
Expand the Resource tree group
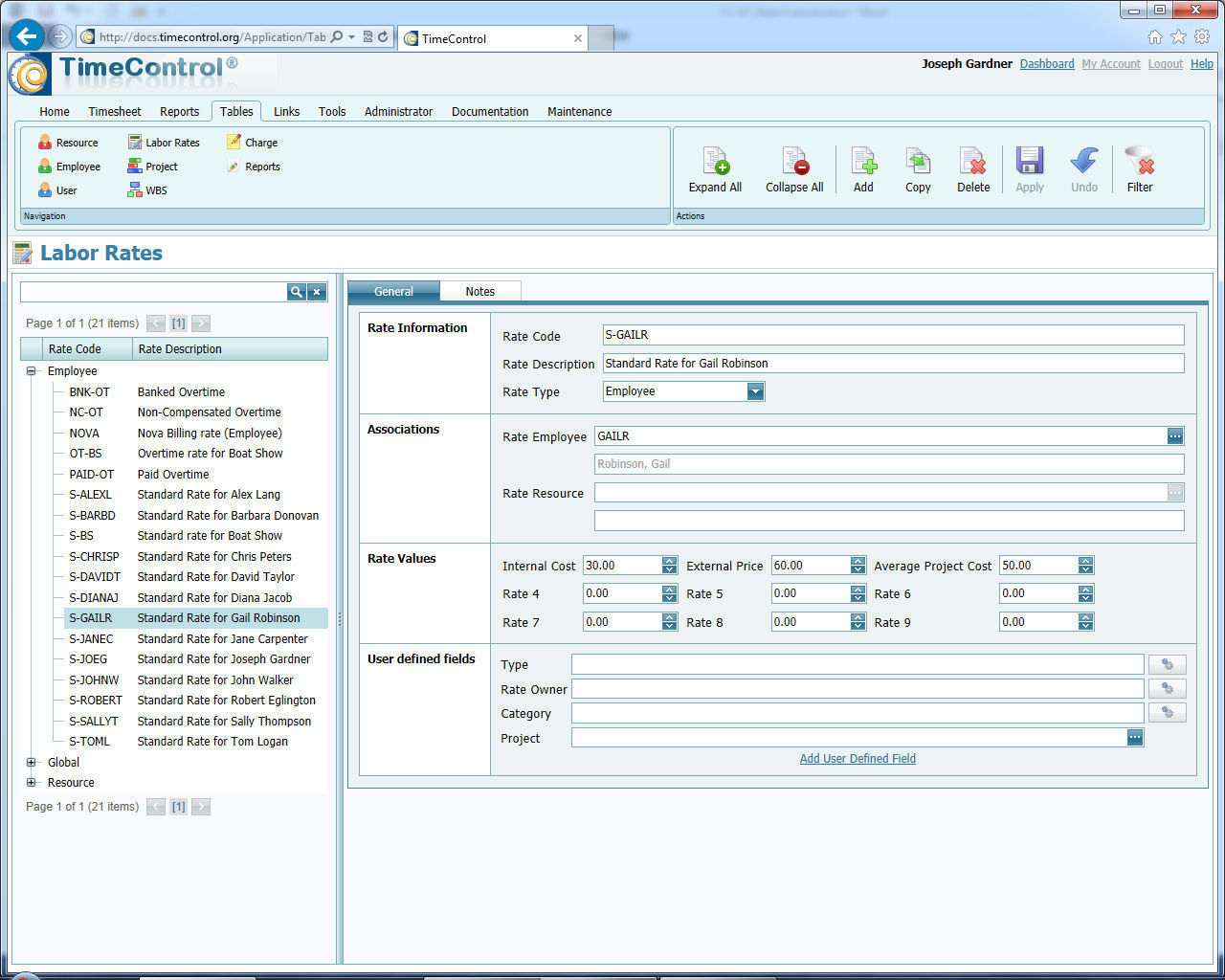[x=31, y=783]
